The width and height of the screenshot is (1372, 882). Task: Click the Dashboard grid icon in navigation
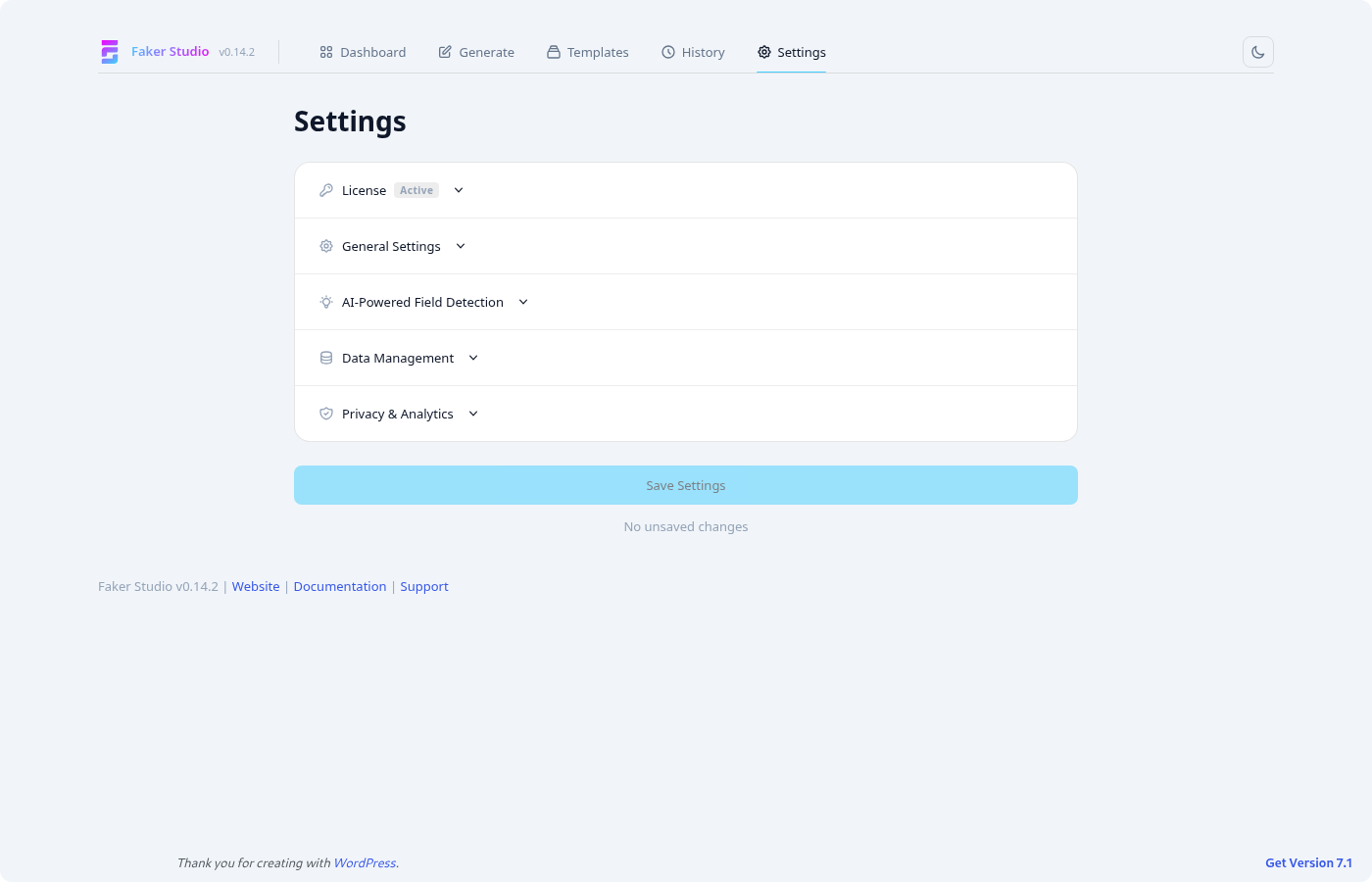(x=326, y=52)
